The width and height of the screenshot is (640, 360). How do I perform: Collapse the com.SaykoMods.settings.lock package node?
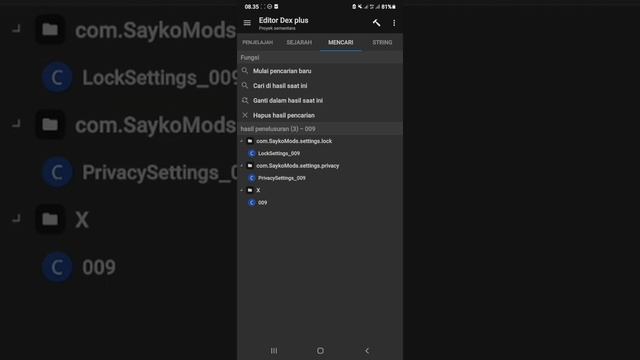[242, 141]
